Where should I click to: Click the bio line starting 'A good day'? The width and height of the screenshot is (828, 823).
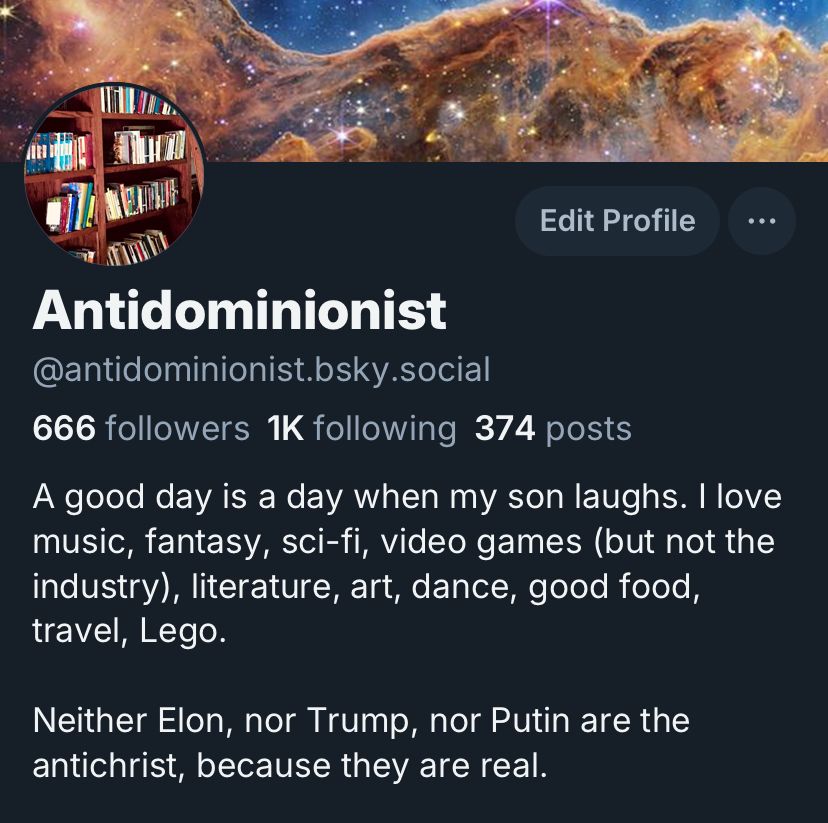click(407, 497)
